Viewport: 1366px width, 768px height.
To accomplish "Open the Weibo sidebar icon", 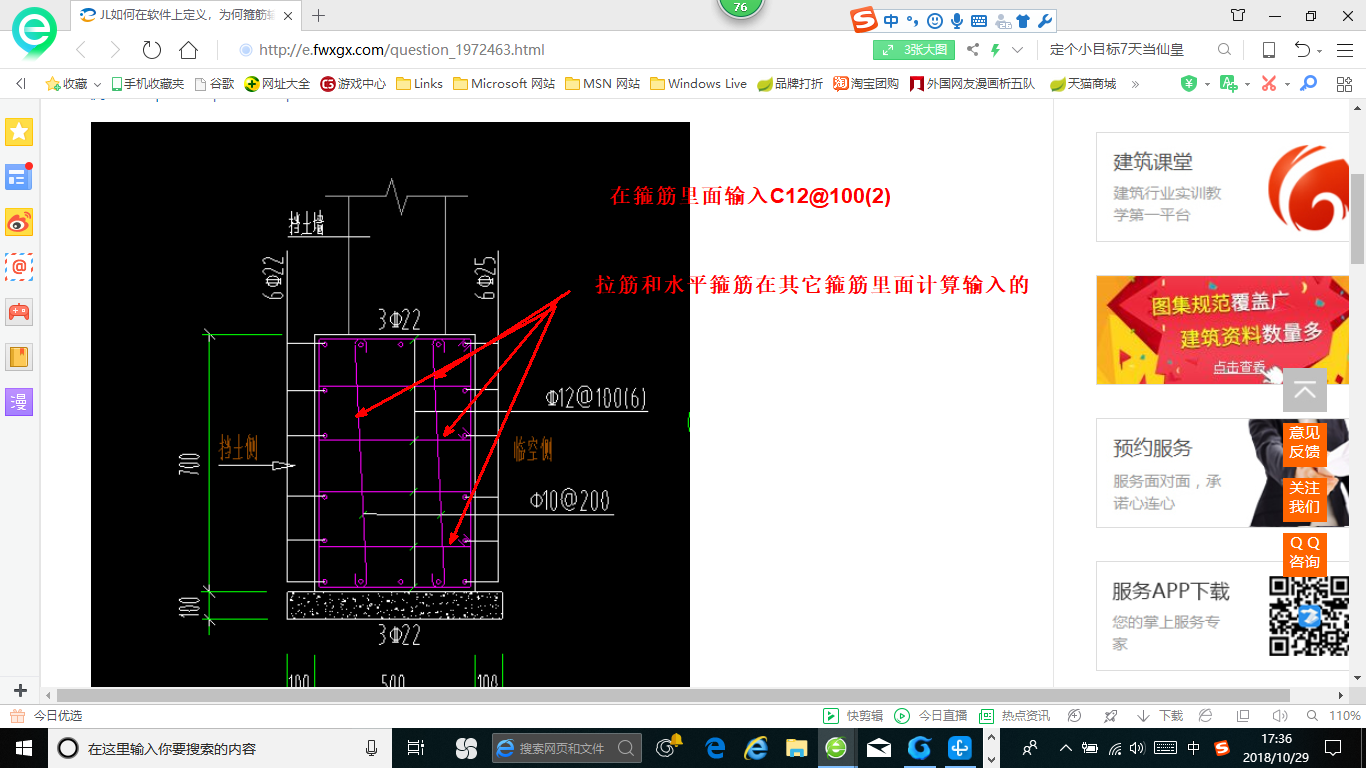I will point(19,222).
